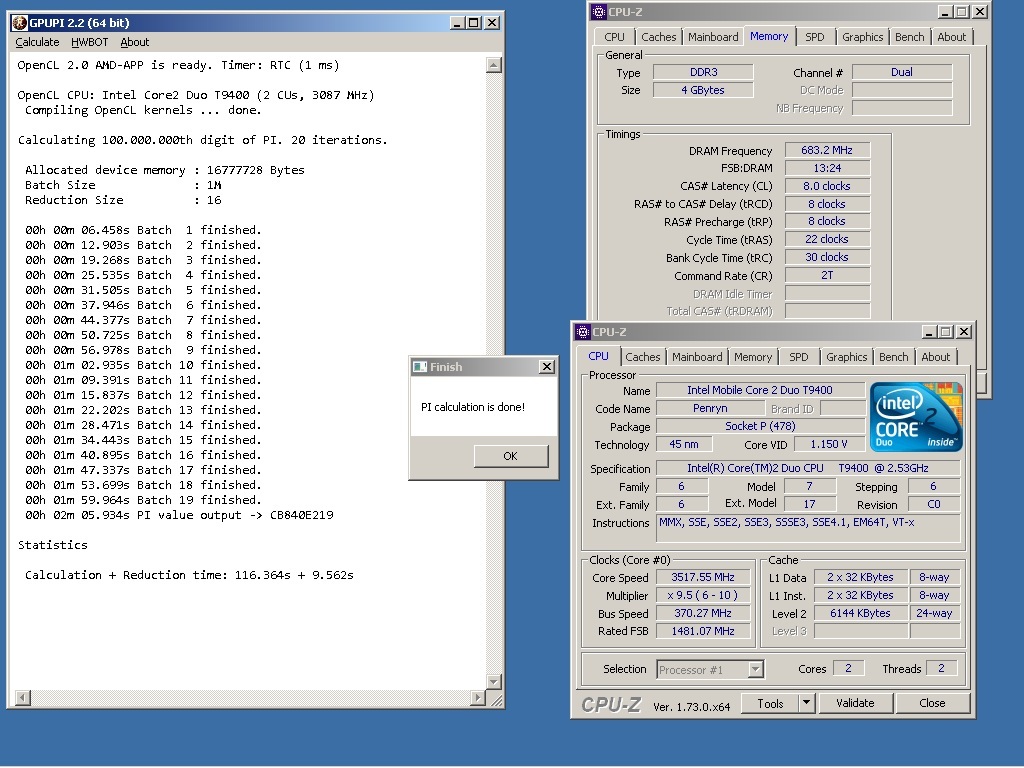Image resolution: width=1024 pixels, height=768 pixels.
Task: Click GPUPI vertical scrollbar down arrow
Action: (494, 681)
